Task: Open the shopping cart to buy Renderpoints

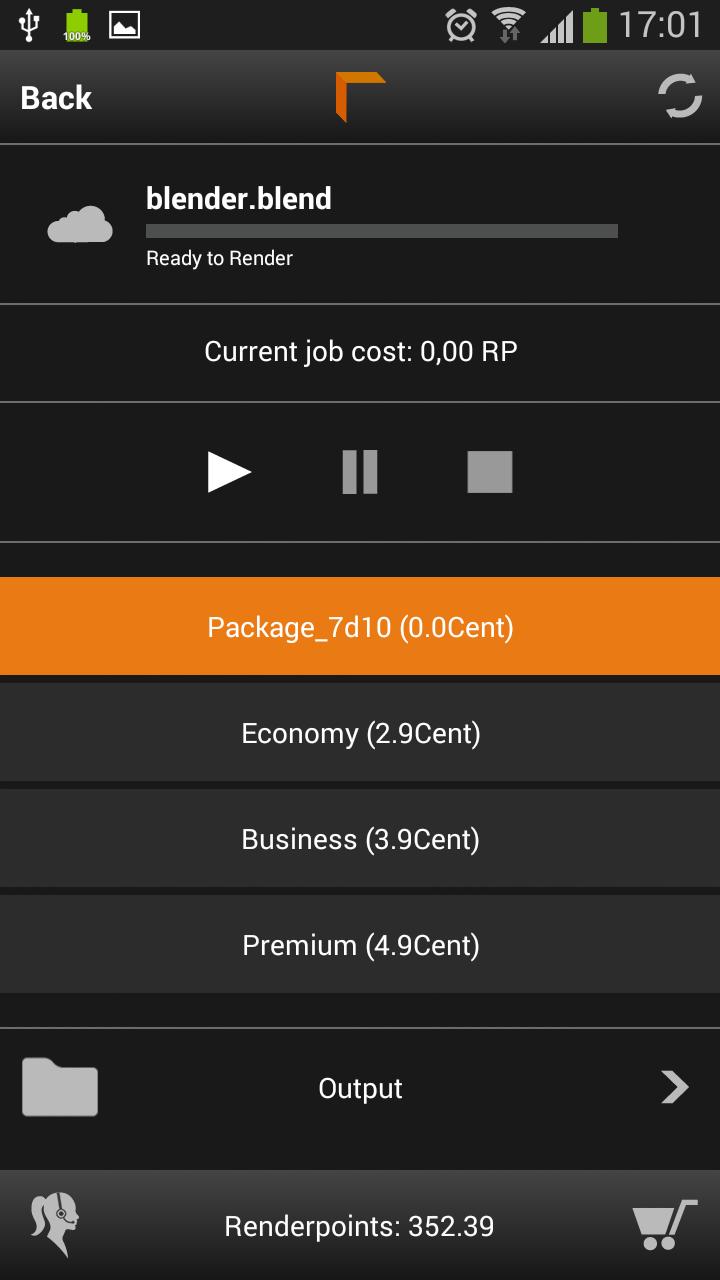Action: [x=664, y=1225]
